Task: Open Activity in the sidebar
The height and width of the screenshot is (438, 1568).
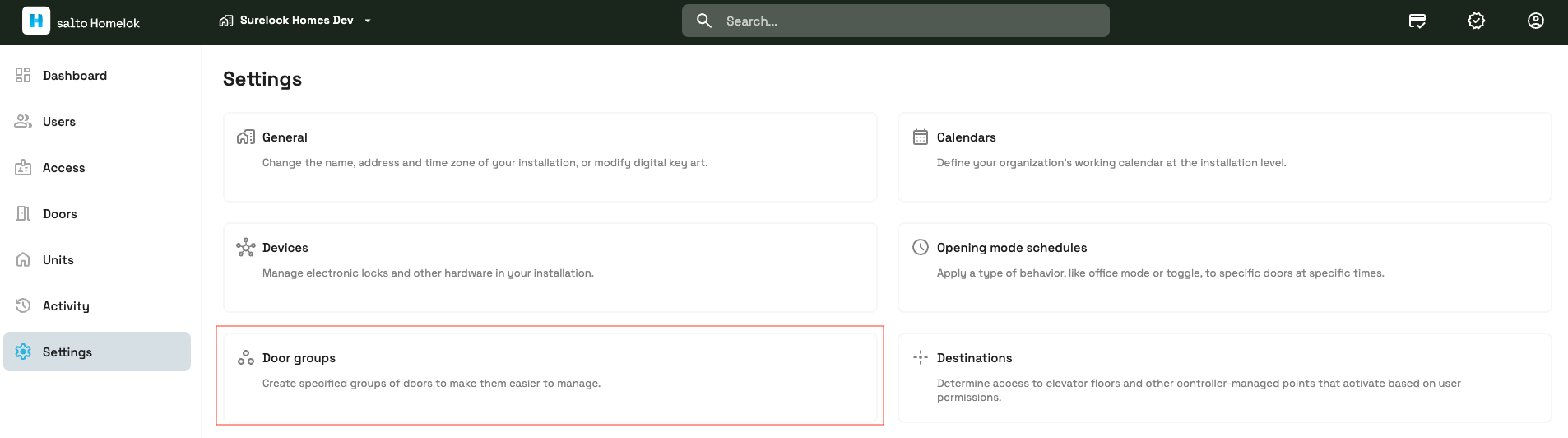Action: point(97,306)
